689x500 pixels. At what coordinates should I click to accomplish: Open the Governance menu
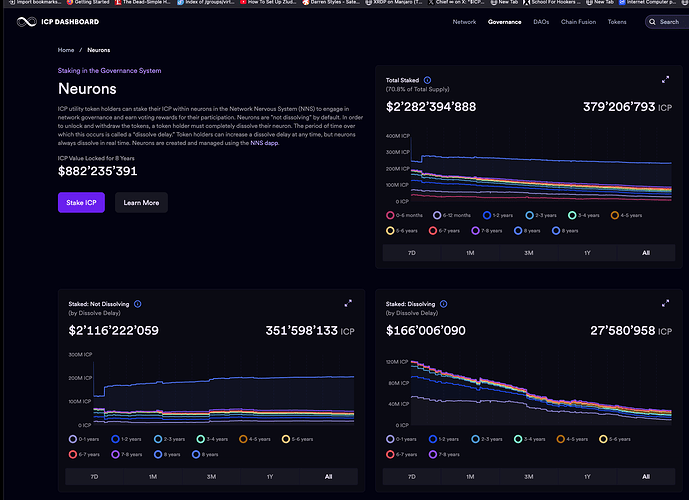click(504, 22)
